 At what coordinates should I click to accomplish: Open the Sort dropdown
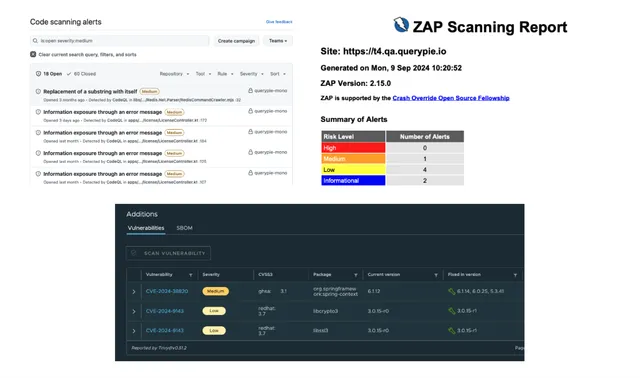(x=278, y=74)
